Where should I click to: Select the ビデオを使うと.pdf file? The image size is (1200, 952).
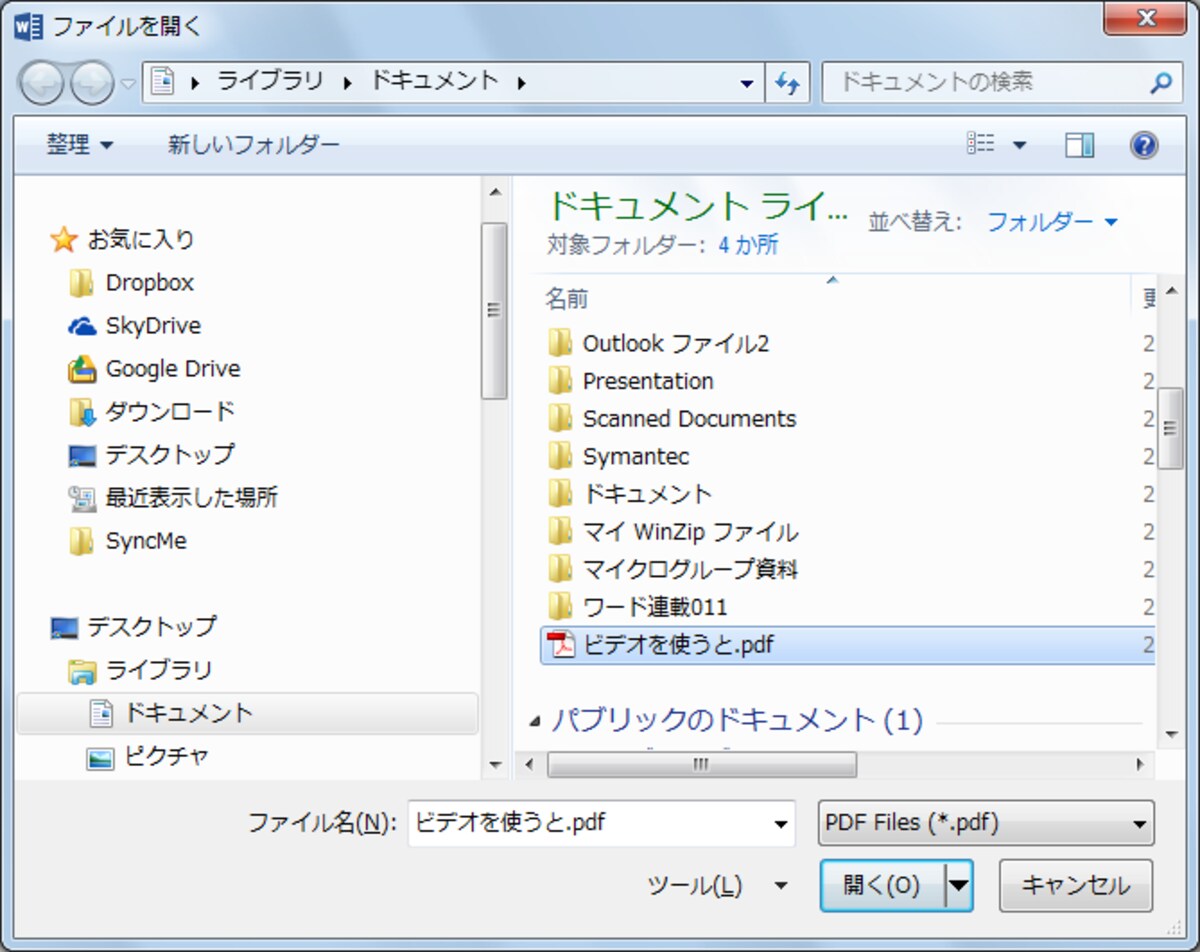pyautogui.click(x=847, y=645)
